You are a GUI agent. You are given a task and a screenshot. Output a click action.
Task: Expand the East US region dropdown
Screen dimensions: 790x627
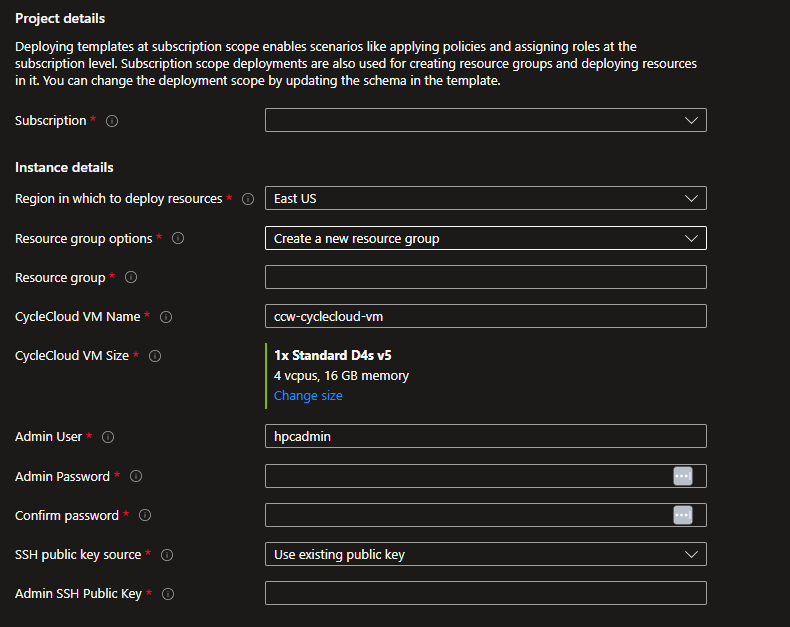point(485,199)
